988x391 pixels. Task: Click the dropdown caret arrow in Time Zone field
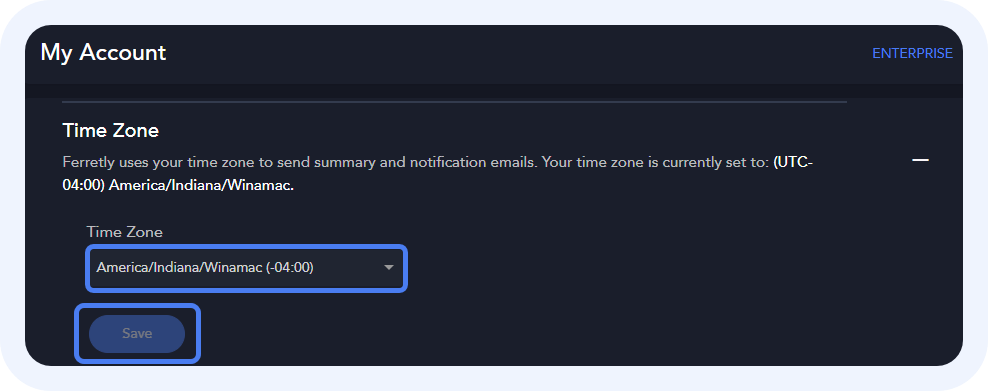[x=389, y=268]
